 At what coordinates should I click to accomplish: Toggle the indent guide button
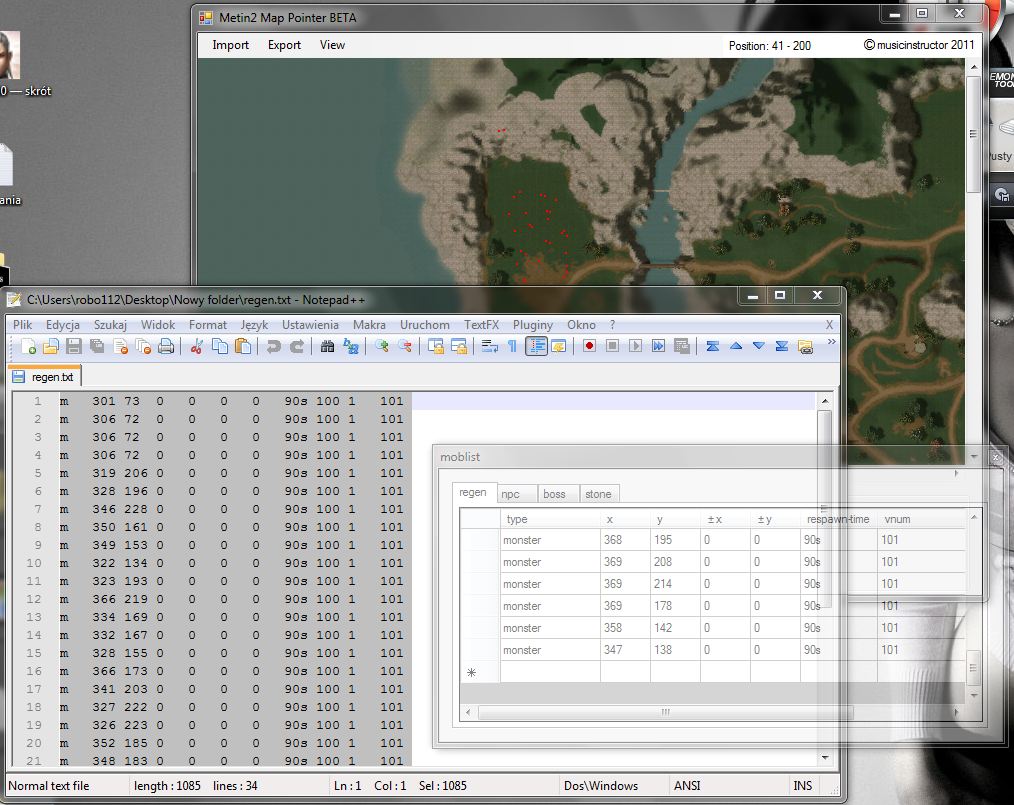[536, 347]
